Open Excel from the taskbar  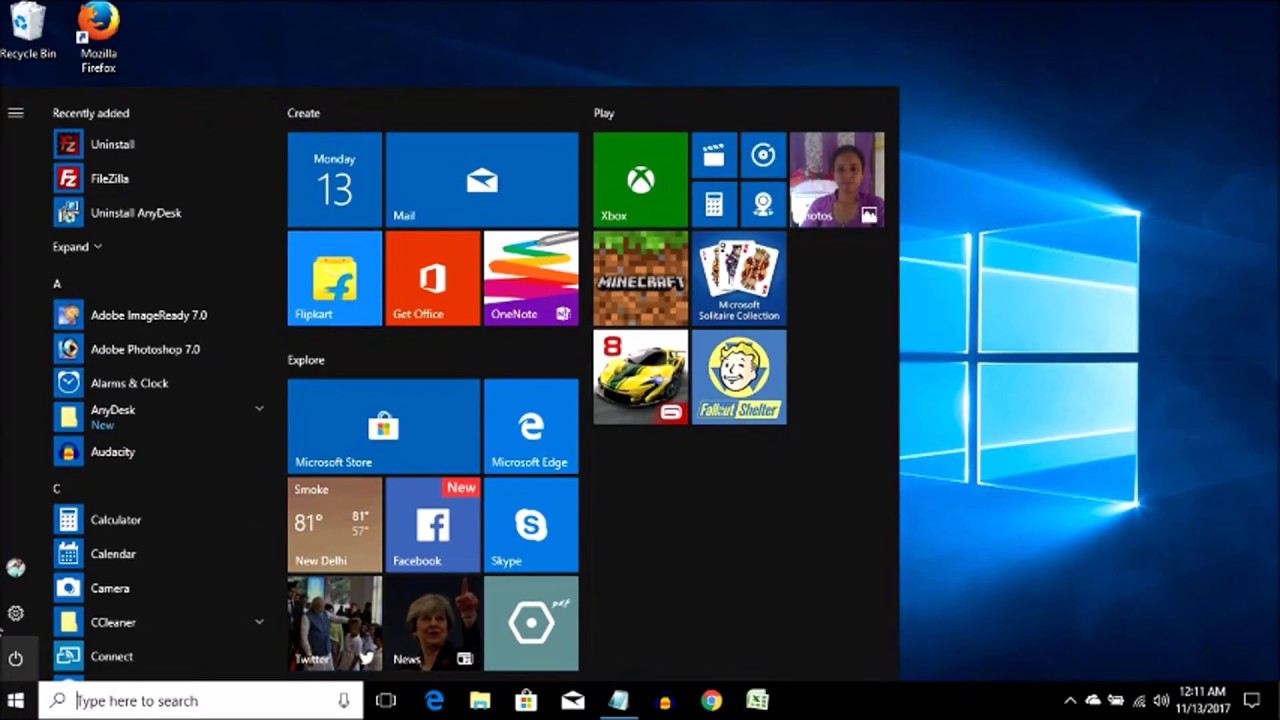click(x=758, y=701)
